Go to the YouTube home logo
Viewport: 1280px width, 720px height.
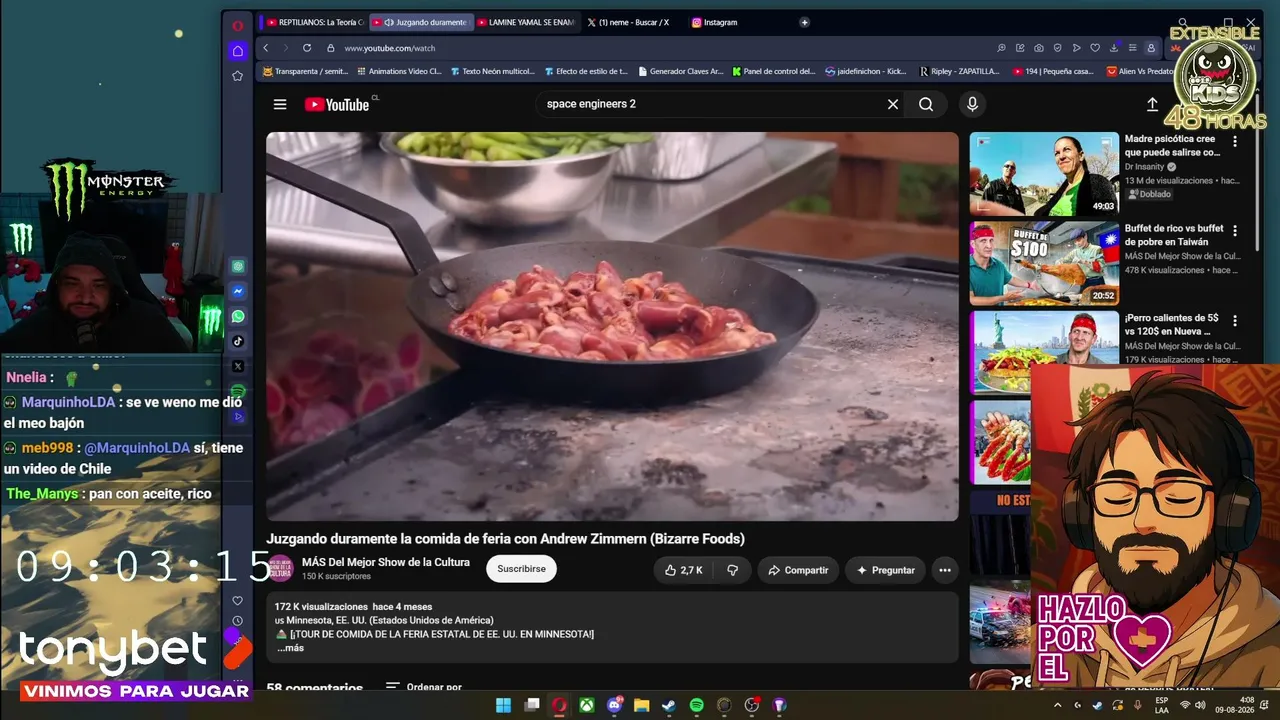click(337, 104)
